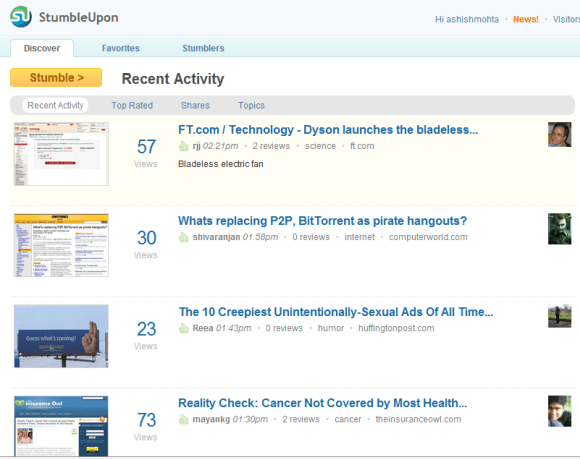Click the Computerworld page thumbnail
The image size is (580, 459).
tap(61, 245)
